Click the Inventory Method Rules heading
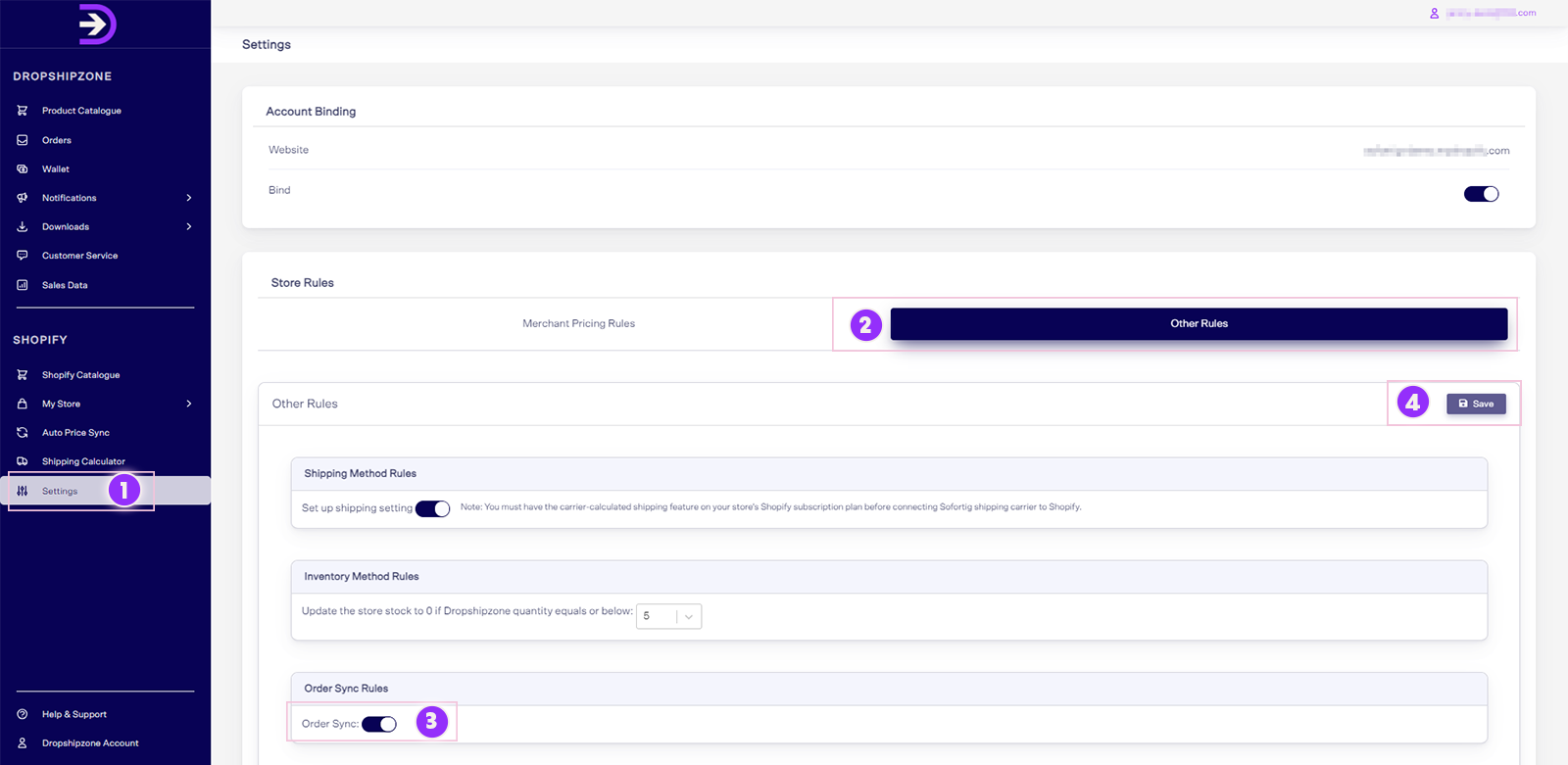The height and width of the screenshot is (765, 1568). tap(362, 576)
